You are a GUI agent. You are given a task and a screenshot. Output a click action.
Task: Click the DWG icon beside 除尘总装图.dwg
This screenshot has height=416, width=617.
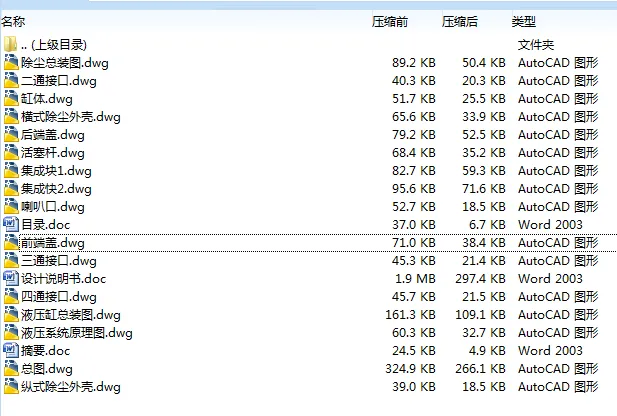coord(11,63)
